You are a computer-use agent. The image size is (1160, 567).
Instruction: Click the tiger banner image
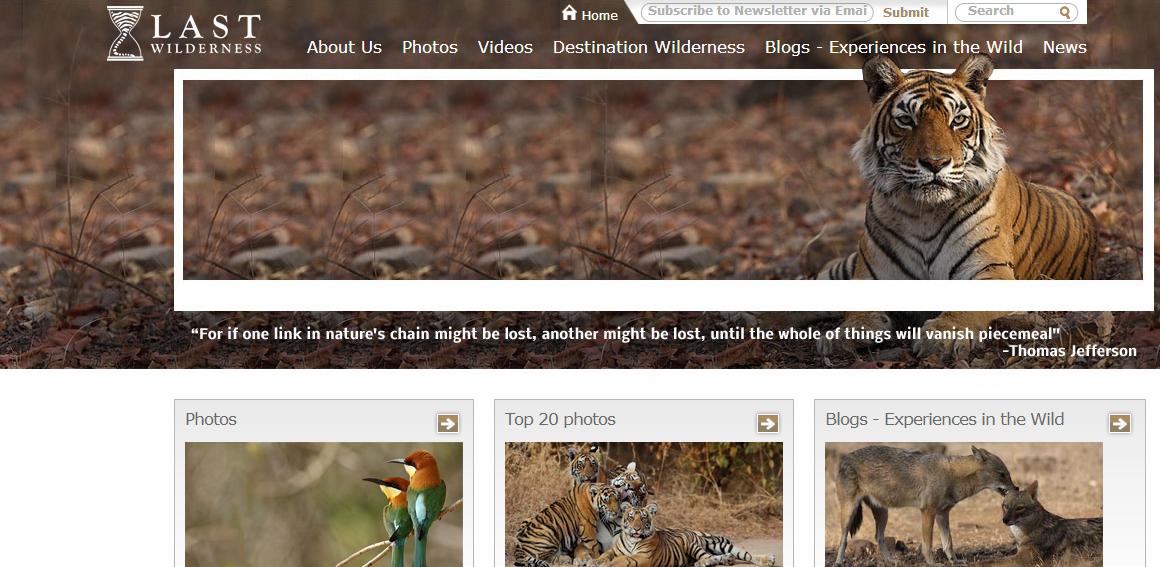pos(662,180)
